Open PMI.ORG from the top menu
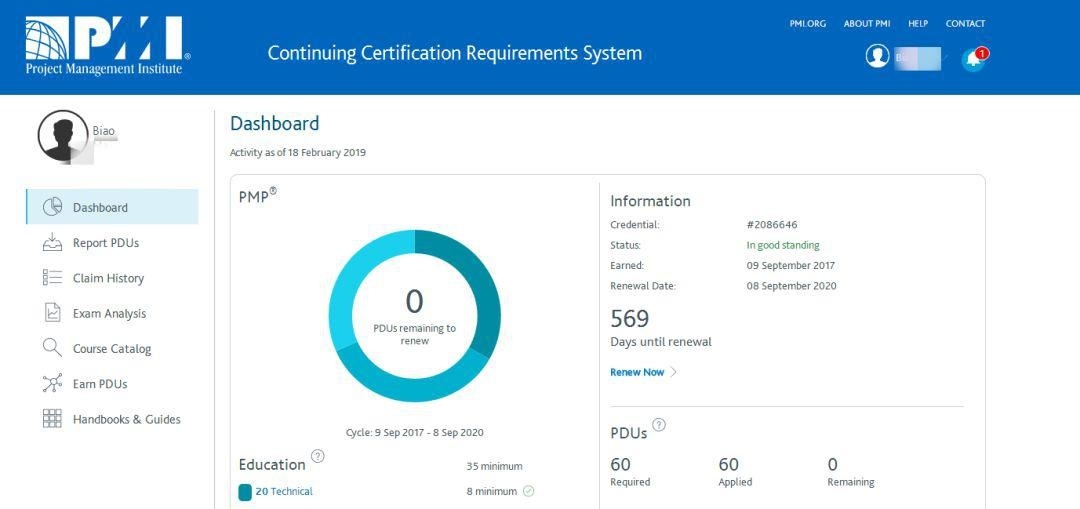The image size is (1080, 509). [x=807, y=24]
